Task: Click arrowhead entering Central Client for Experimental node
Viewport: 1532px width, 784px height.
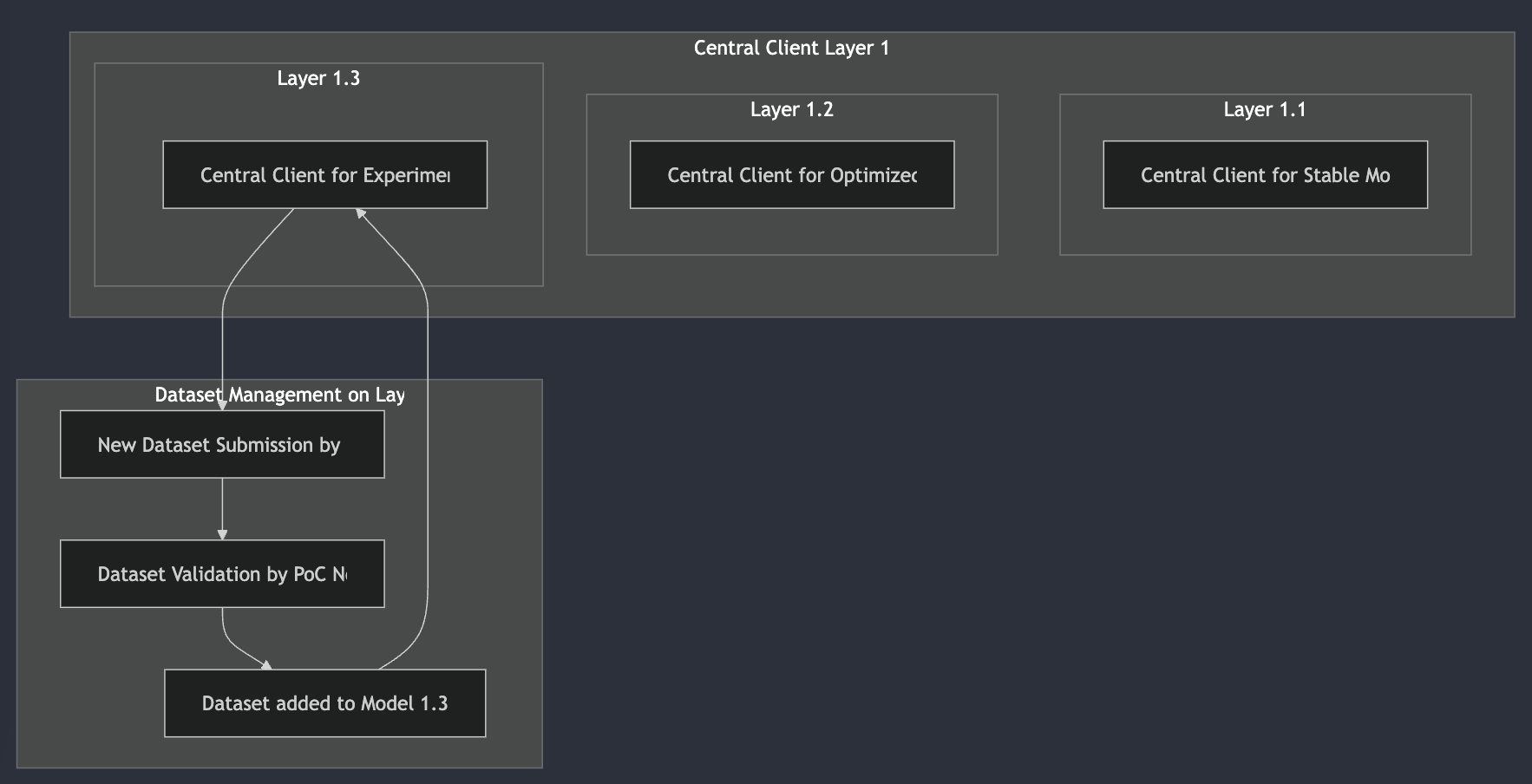Action: tap(362, 213)
